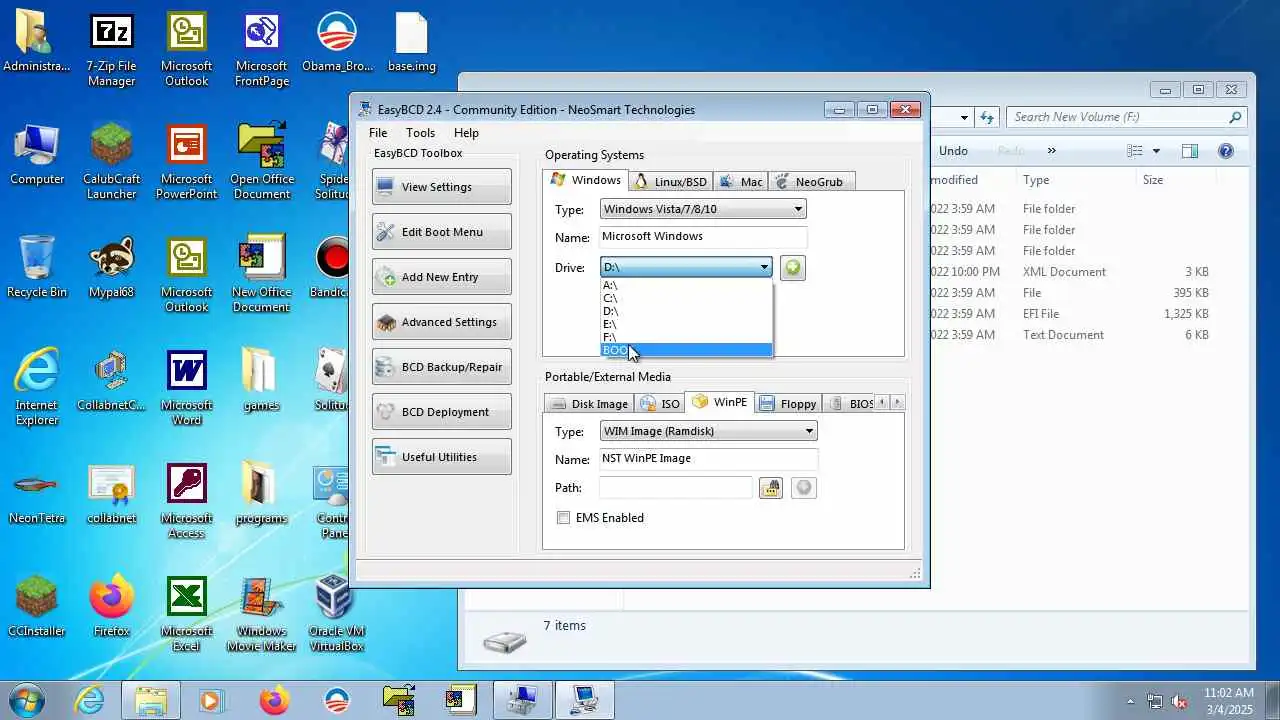Viewport: 1280px width, 720px height.
Task: Open 7-Zip File Manager desktop icon
Action: 111,50
